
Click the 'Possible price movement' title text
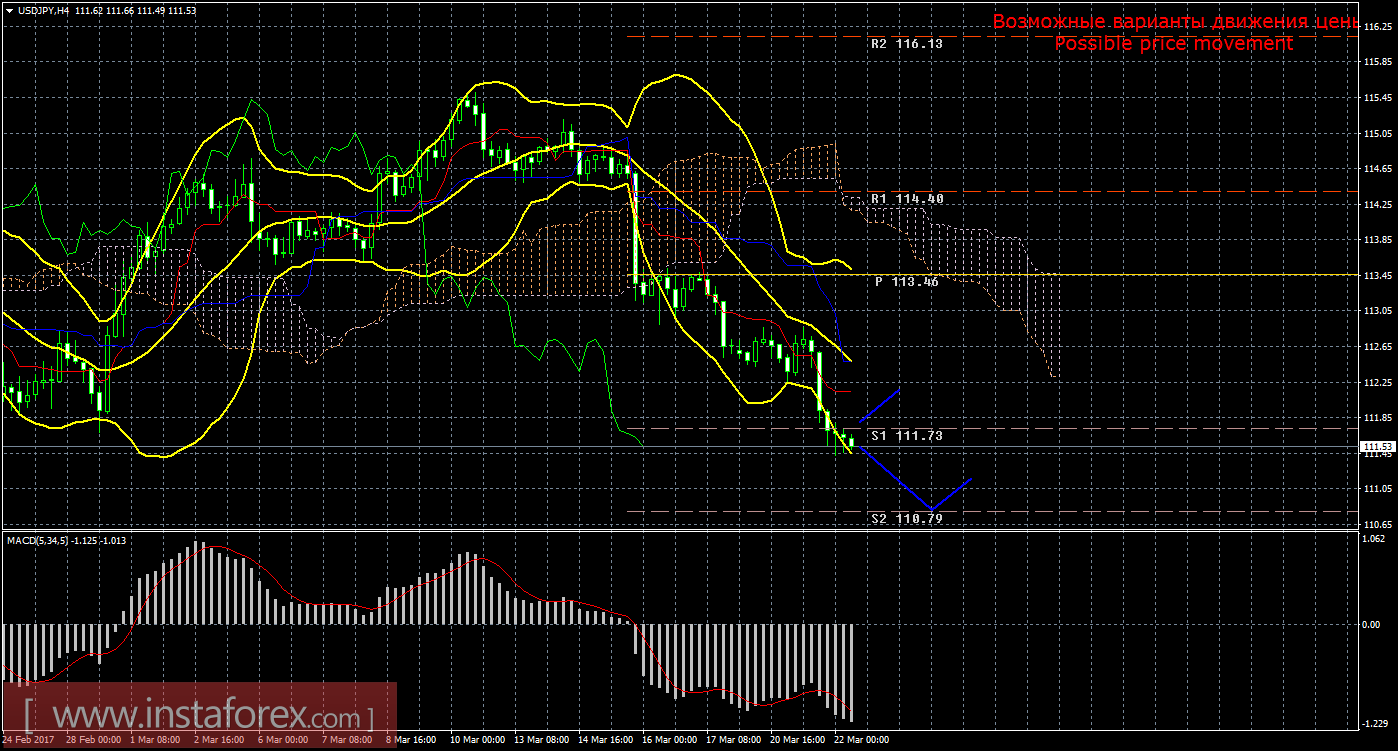pyautogui.click(x=1173, y=44)
